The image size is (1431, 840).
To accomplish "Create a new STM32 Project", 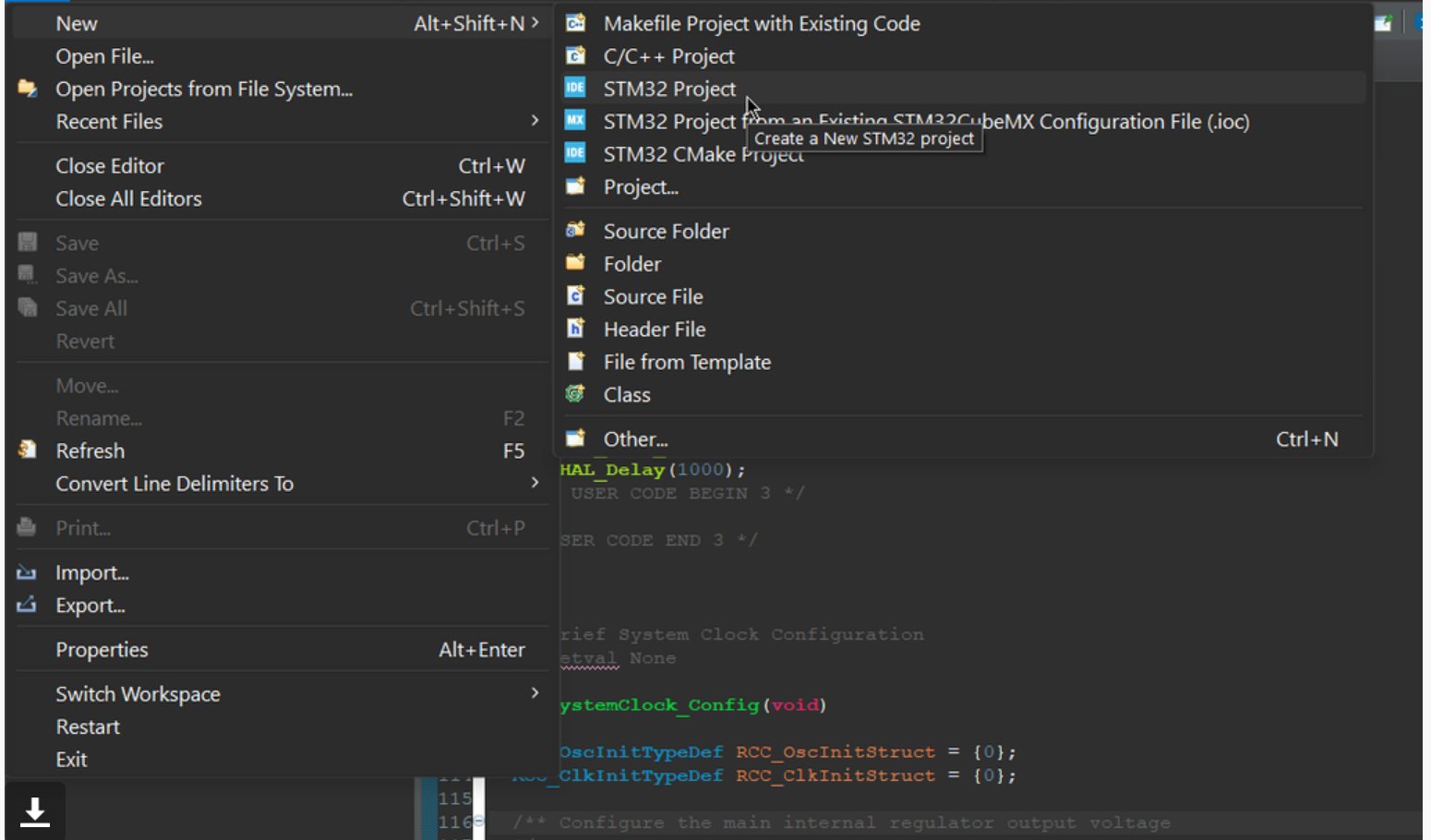I will tap(963, 89).
